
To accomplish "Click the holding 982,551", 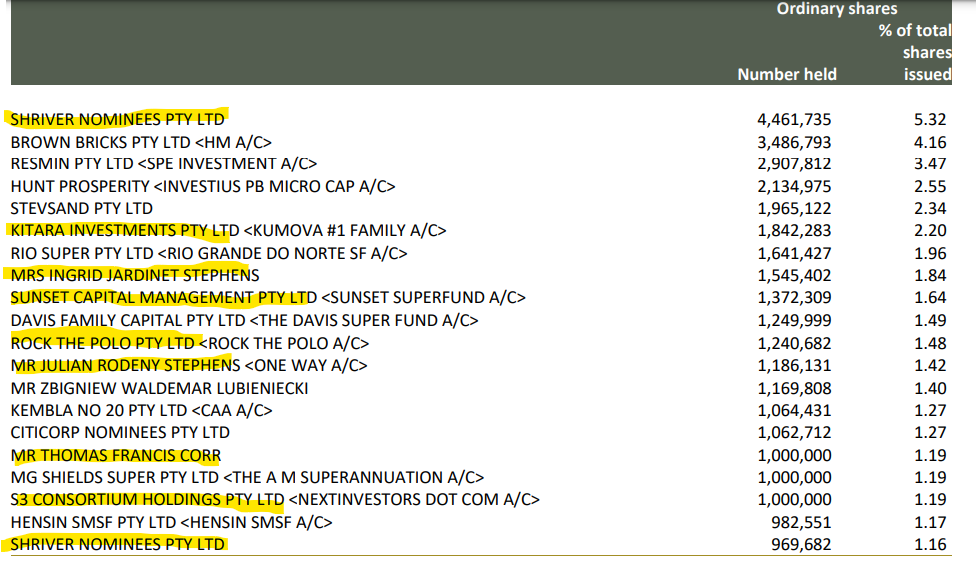I will coord(801,523).
